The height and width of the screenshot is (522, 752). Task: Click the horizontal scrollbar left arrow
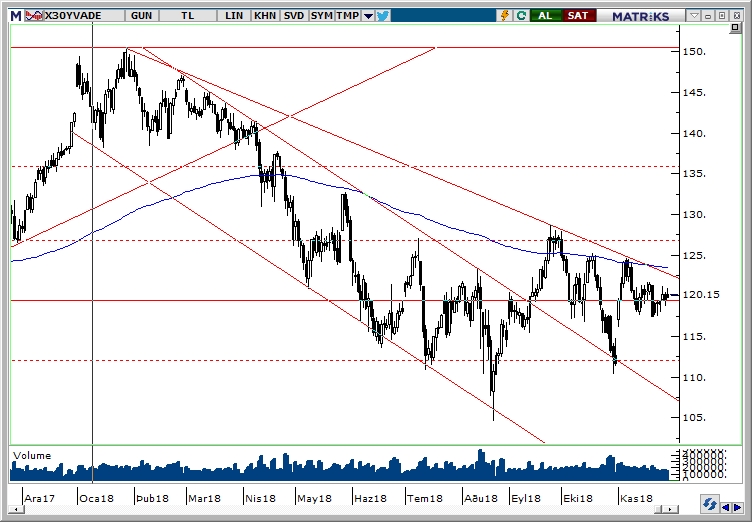click(16, 509)
